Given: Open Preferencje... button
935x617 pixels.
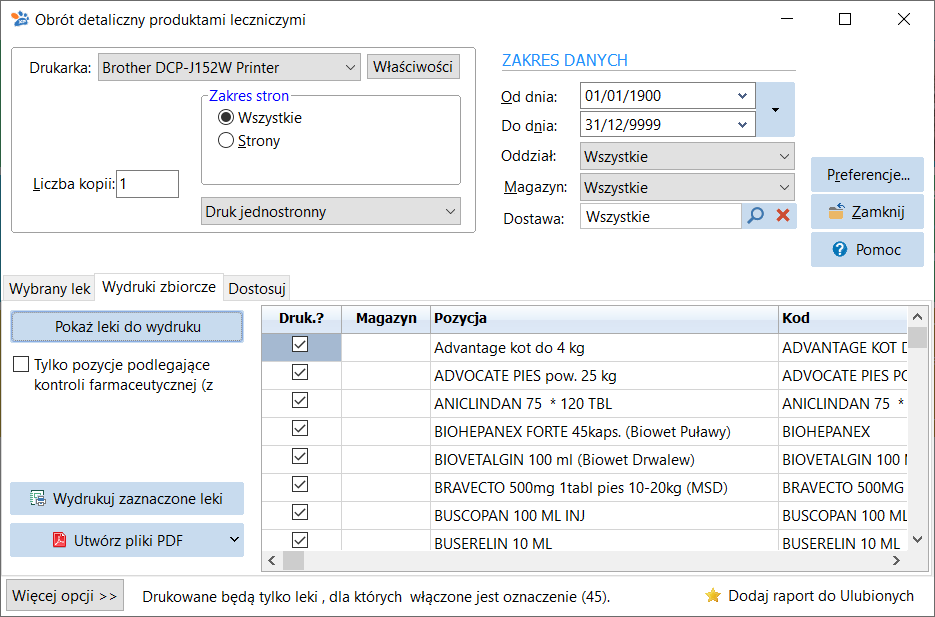Looking at the screenshot, I should point(868,175).
